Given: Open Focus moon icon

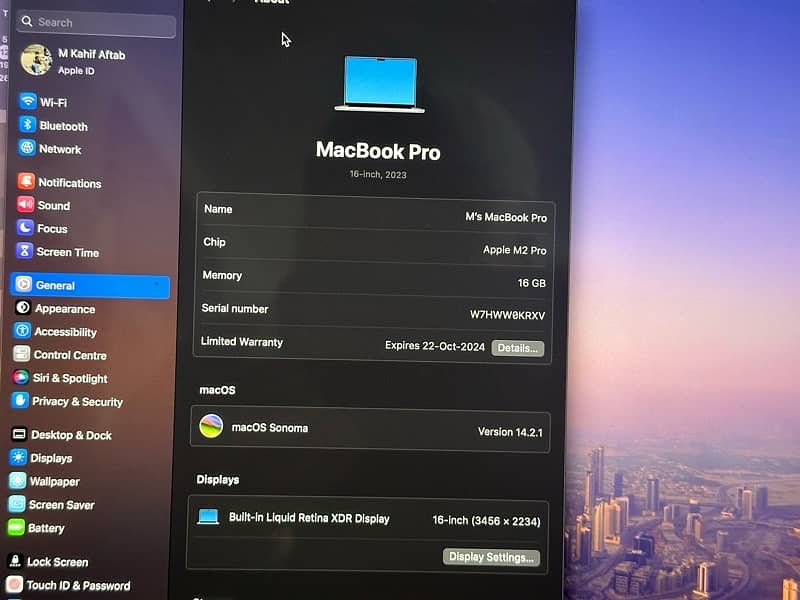Looking at the screenshot, I should coord(25,228).
